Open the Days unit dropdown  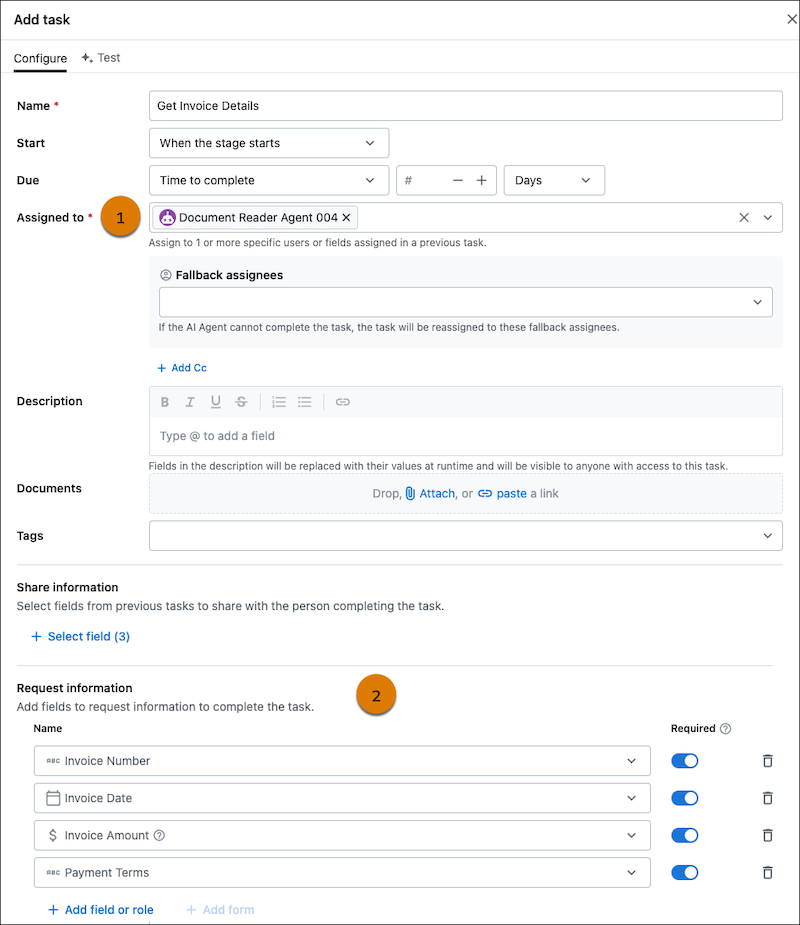[554, 180]
